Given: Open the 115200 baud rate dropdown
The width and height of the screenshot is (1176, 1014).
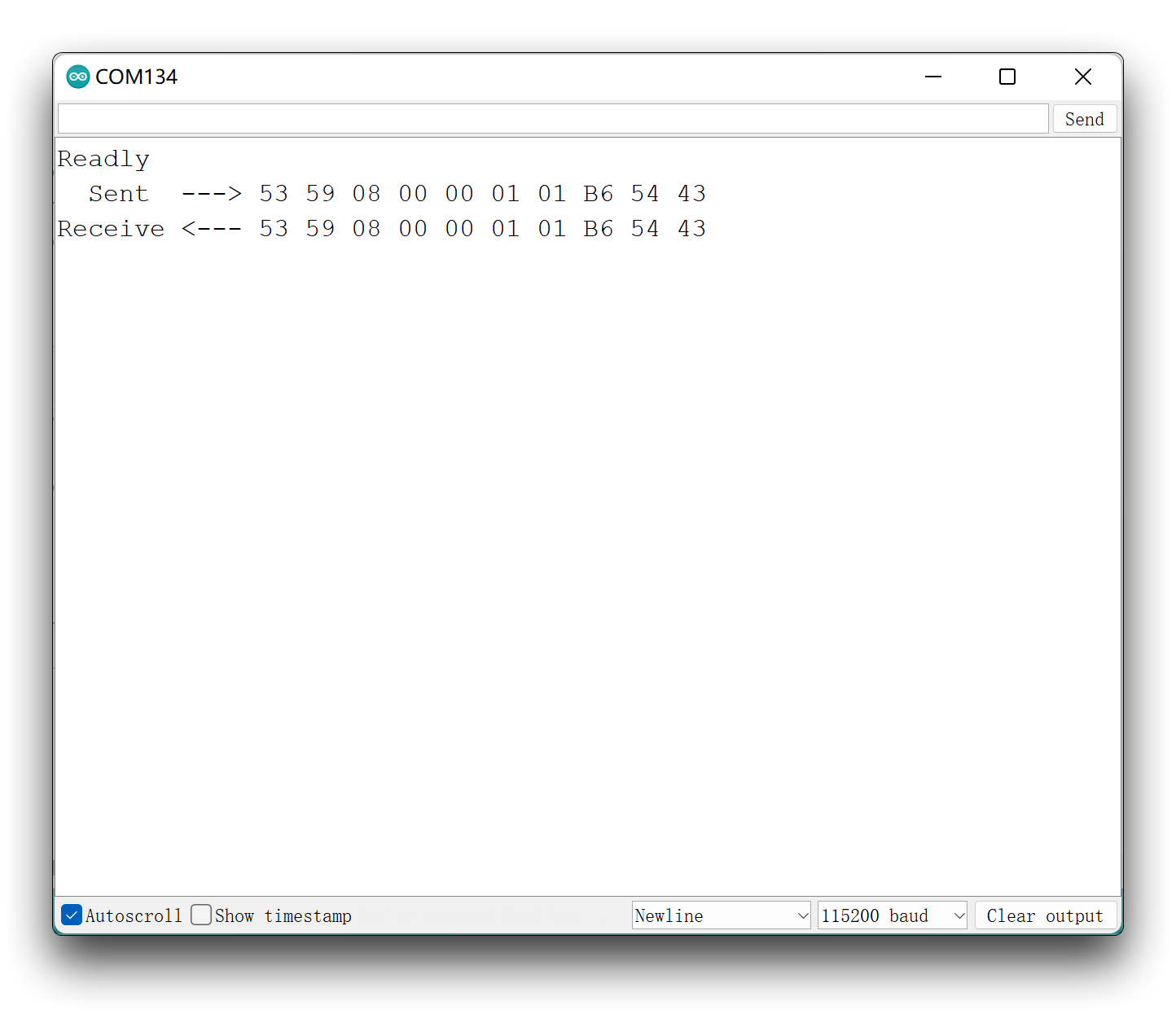Looking at the screenshot, I should (x=892, y=915).
